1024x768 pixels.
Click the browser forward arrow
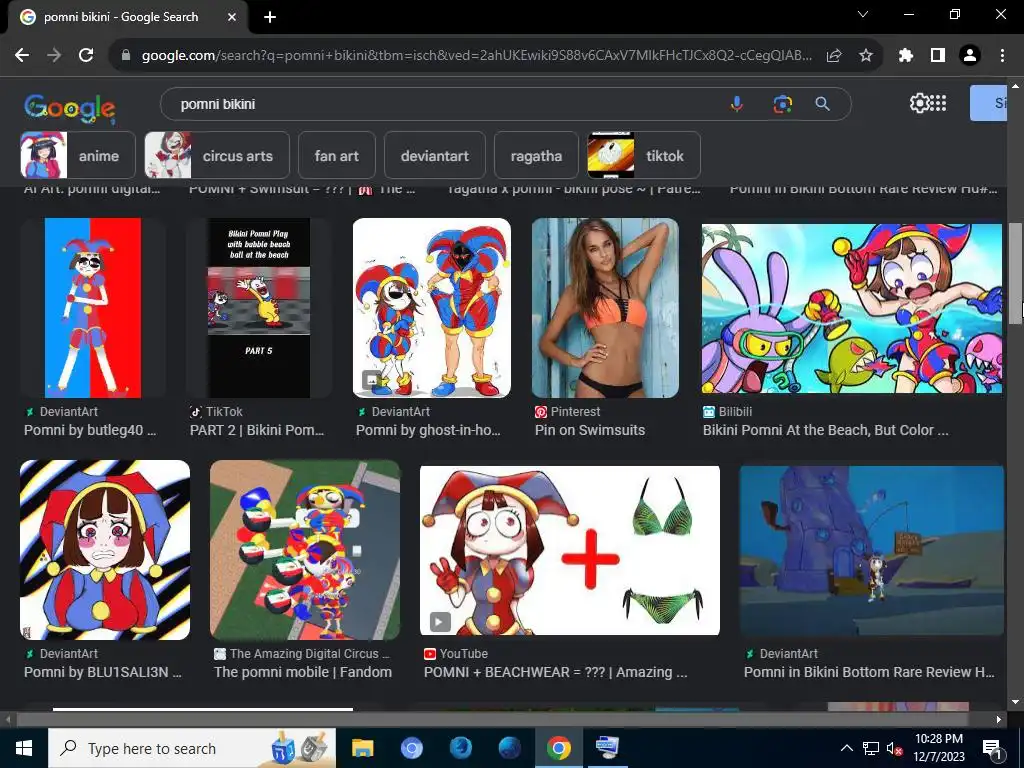click(54, 56)
